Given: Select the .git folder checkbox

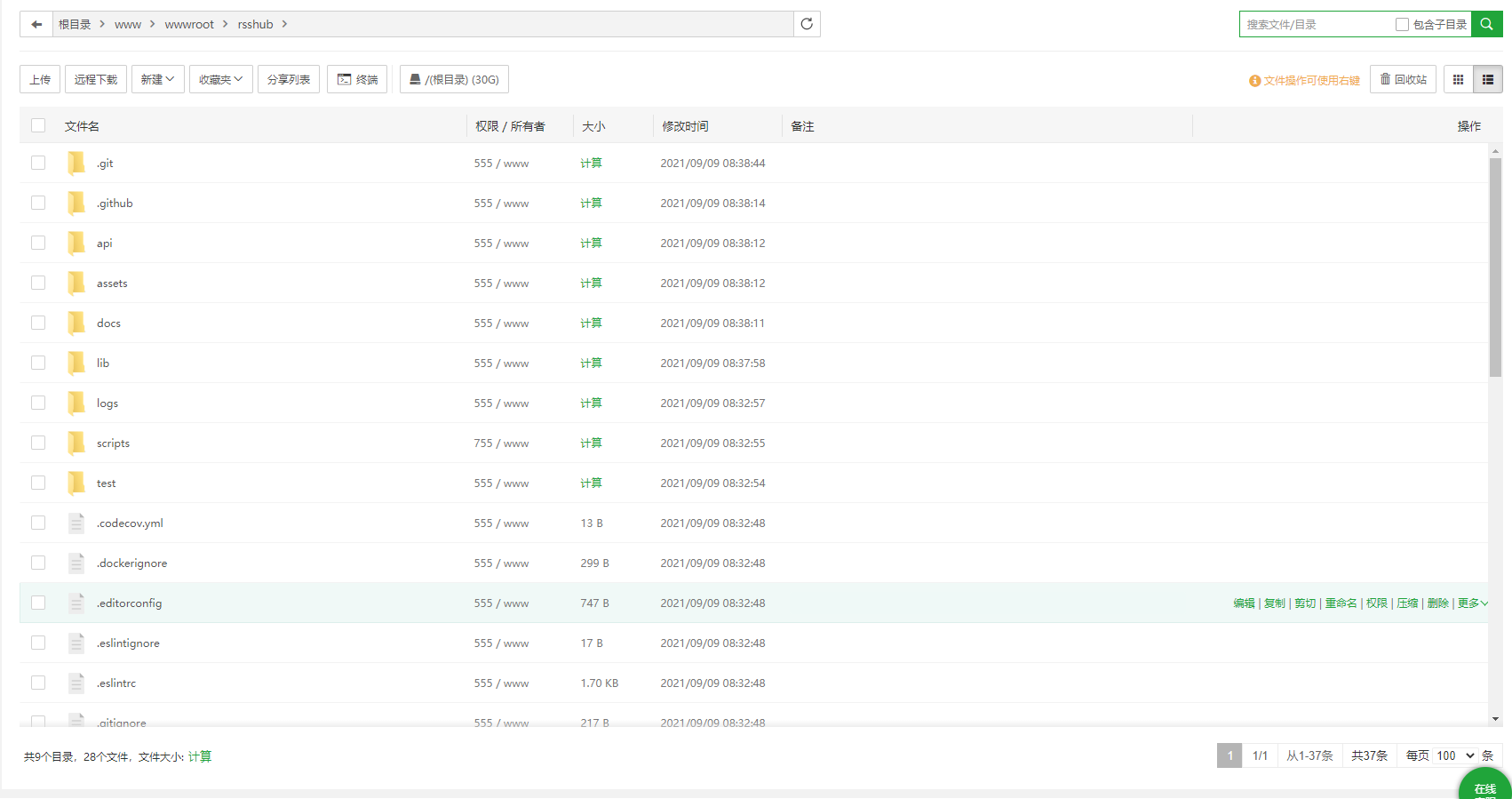Looking at the screenshot, I should pyautogui.click(x=38, y=163).
